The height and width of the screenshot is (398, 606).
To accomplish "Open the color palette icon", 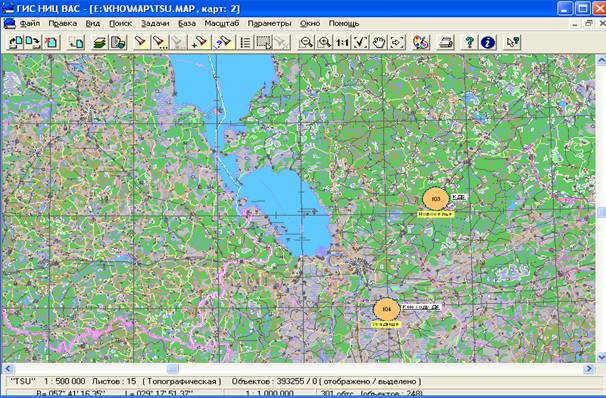I will tap(421, 42).
